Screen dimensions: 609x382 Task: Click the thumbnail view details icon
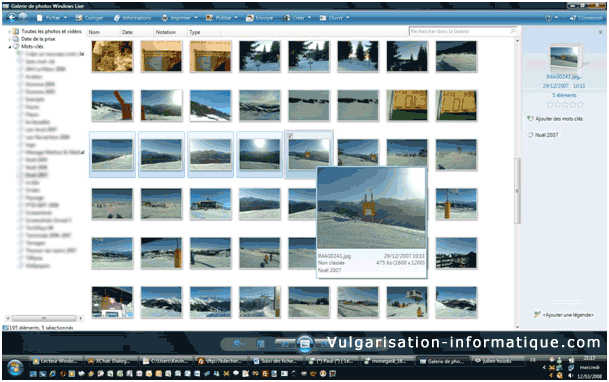(261, 344)
